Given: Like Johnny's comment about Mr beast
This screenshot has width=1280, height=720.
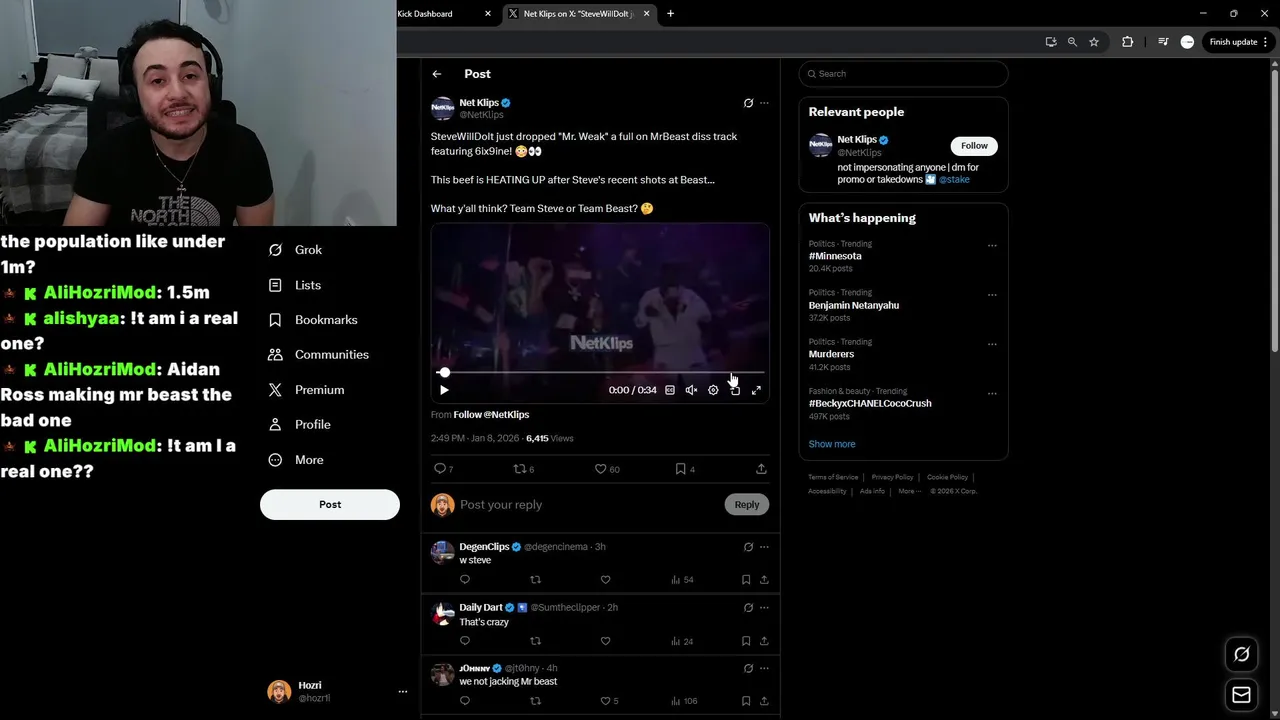Looking at the screenshot, I should tap(605, 701).
